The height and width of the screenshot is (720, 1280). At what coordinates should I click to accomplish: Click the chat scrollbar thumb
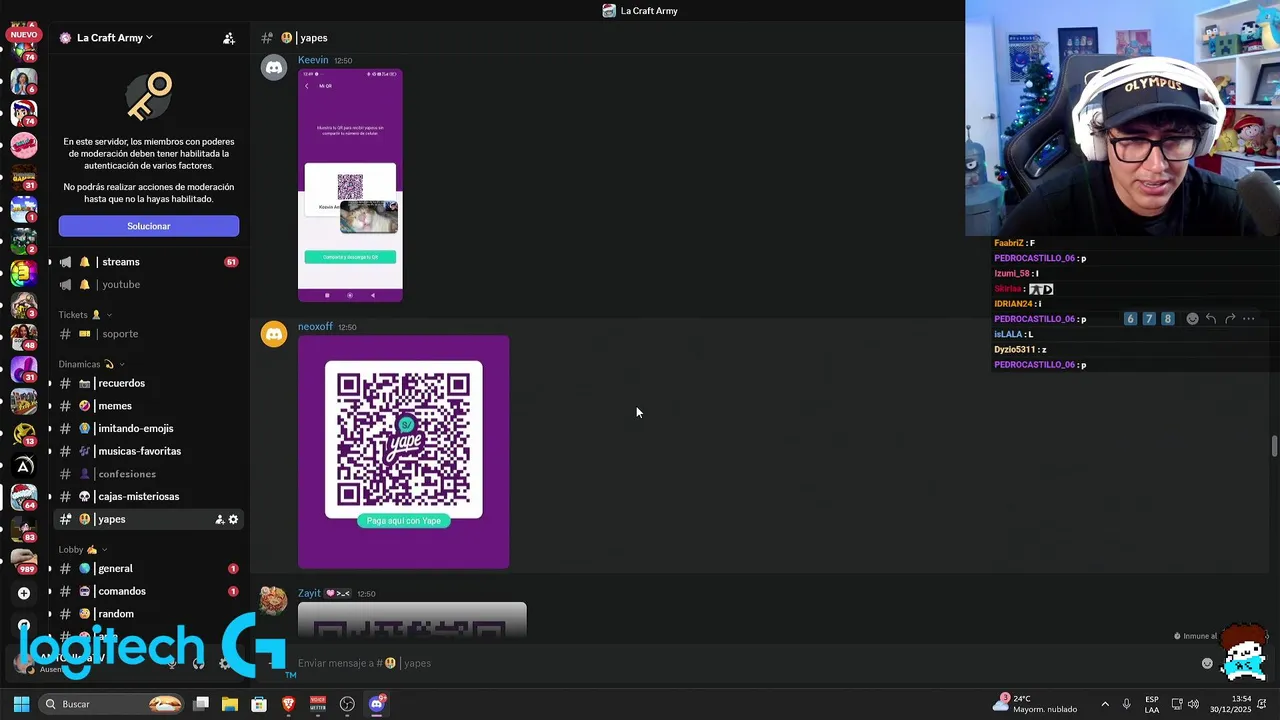pos(1274,446)
